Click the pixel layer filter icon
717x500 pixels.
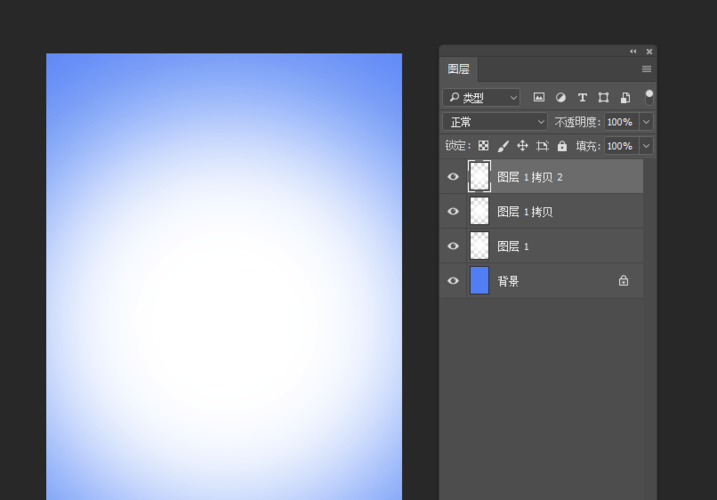coord(539,97)
